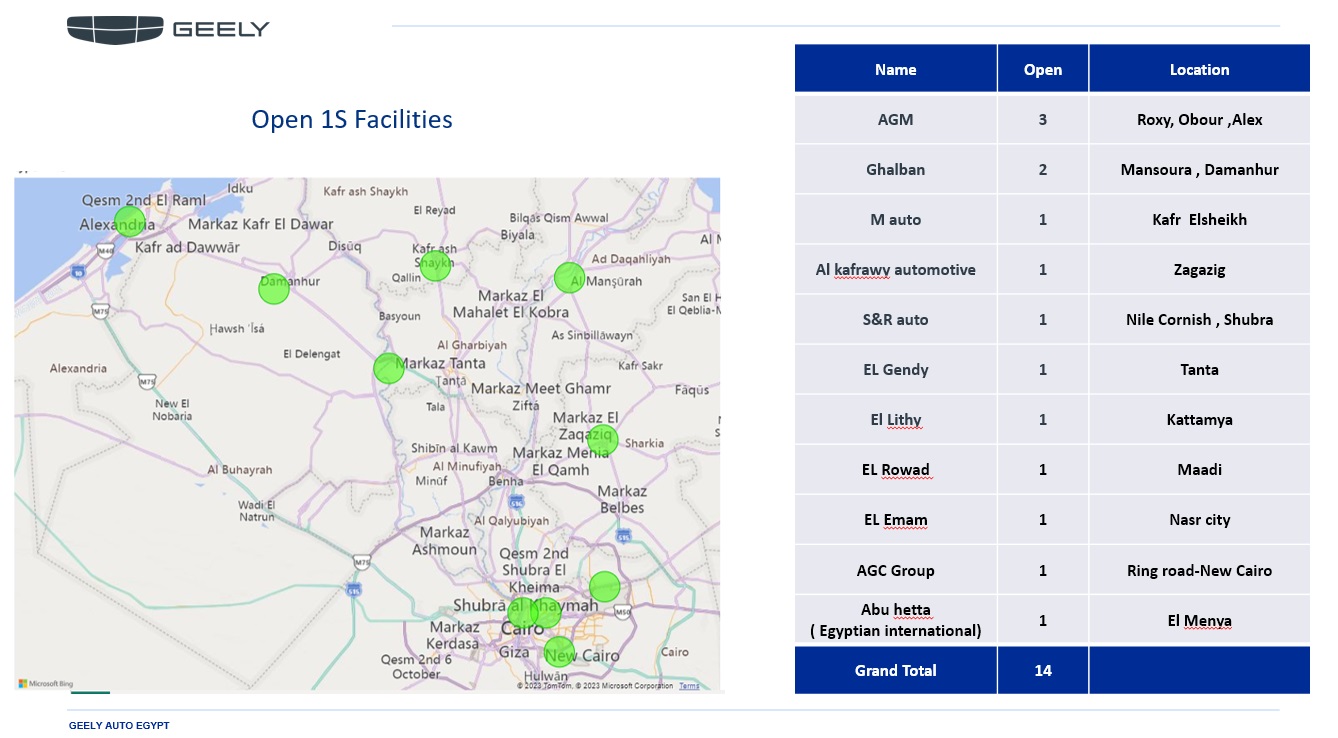Click "Markaz Kafr El Dawar" on the map
This screenshot has width=1338, height=738.
[x=261, y=224]
